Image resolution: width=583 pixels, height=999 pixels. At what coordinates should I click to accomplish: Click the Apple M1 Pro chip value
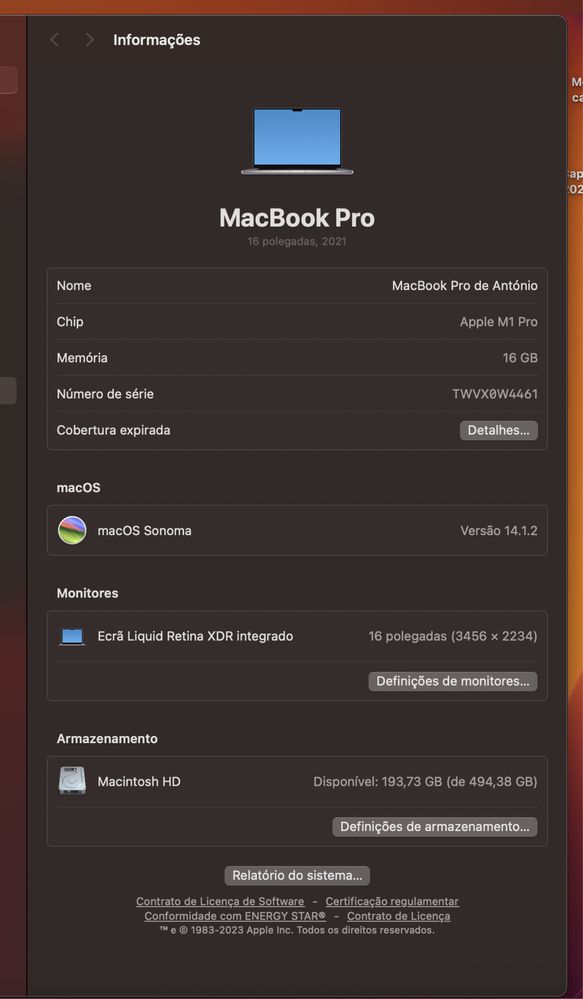498,322
